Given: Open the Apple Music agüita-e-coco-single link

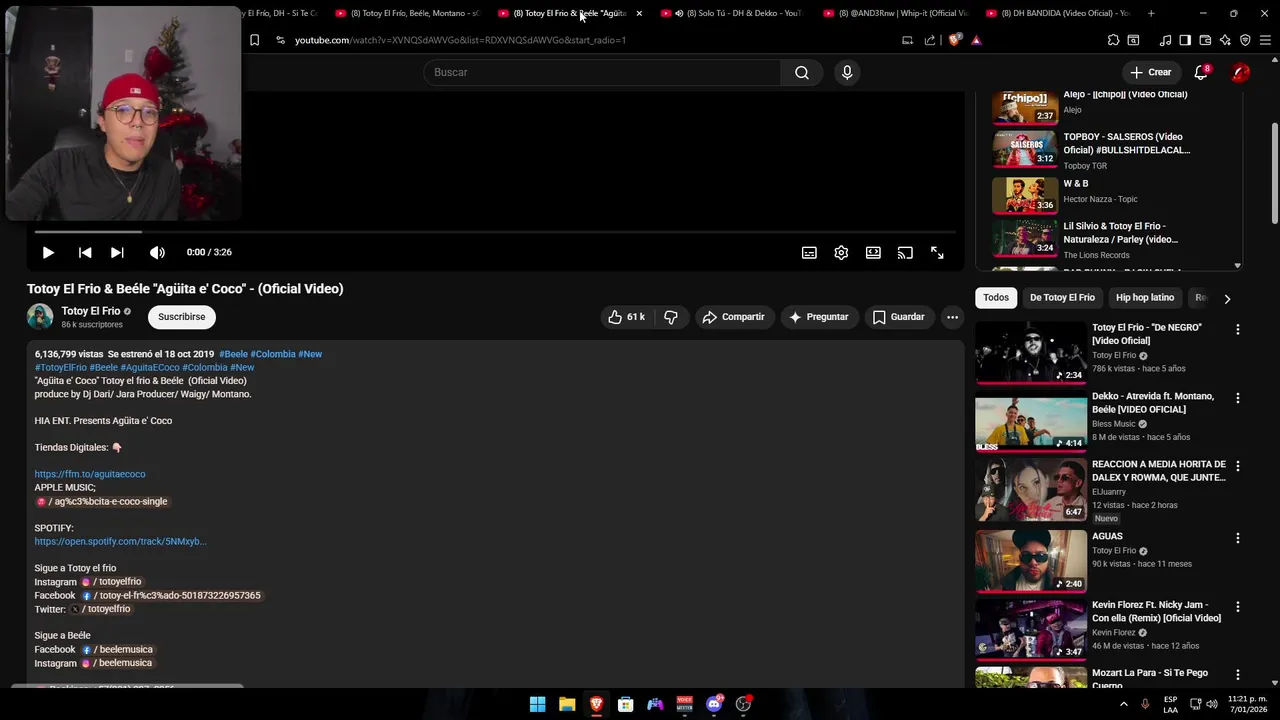Looking at the screenshot, I should click(x=102, y=501).
